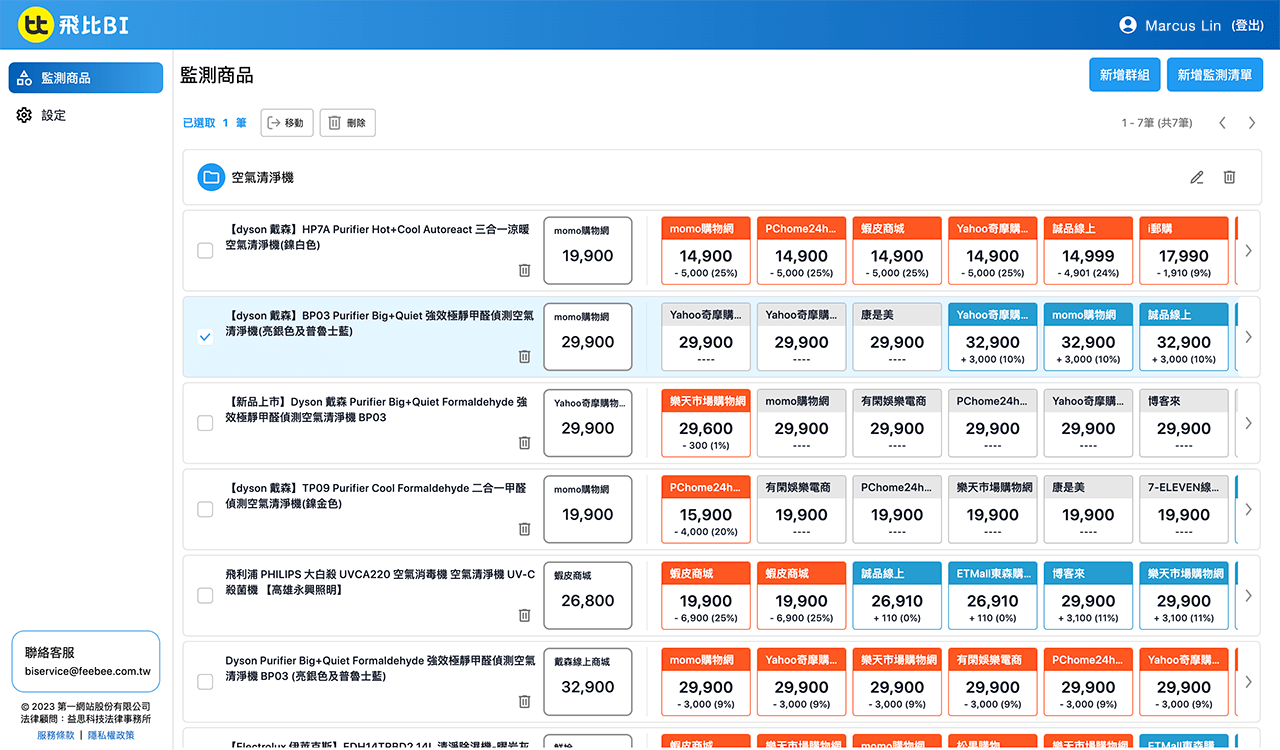Image resolution: width=1280 pixels, height=750 pixels.
Task: Delete the 新品上市 Dyson BP03 product row
Action: point(524,442)
